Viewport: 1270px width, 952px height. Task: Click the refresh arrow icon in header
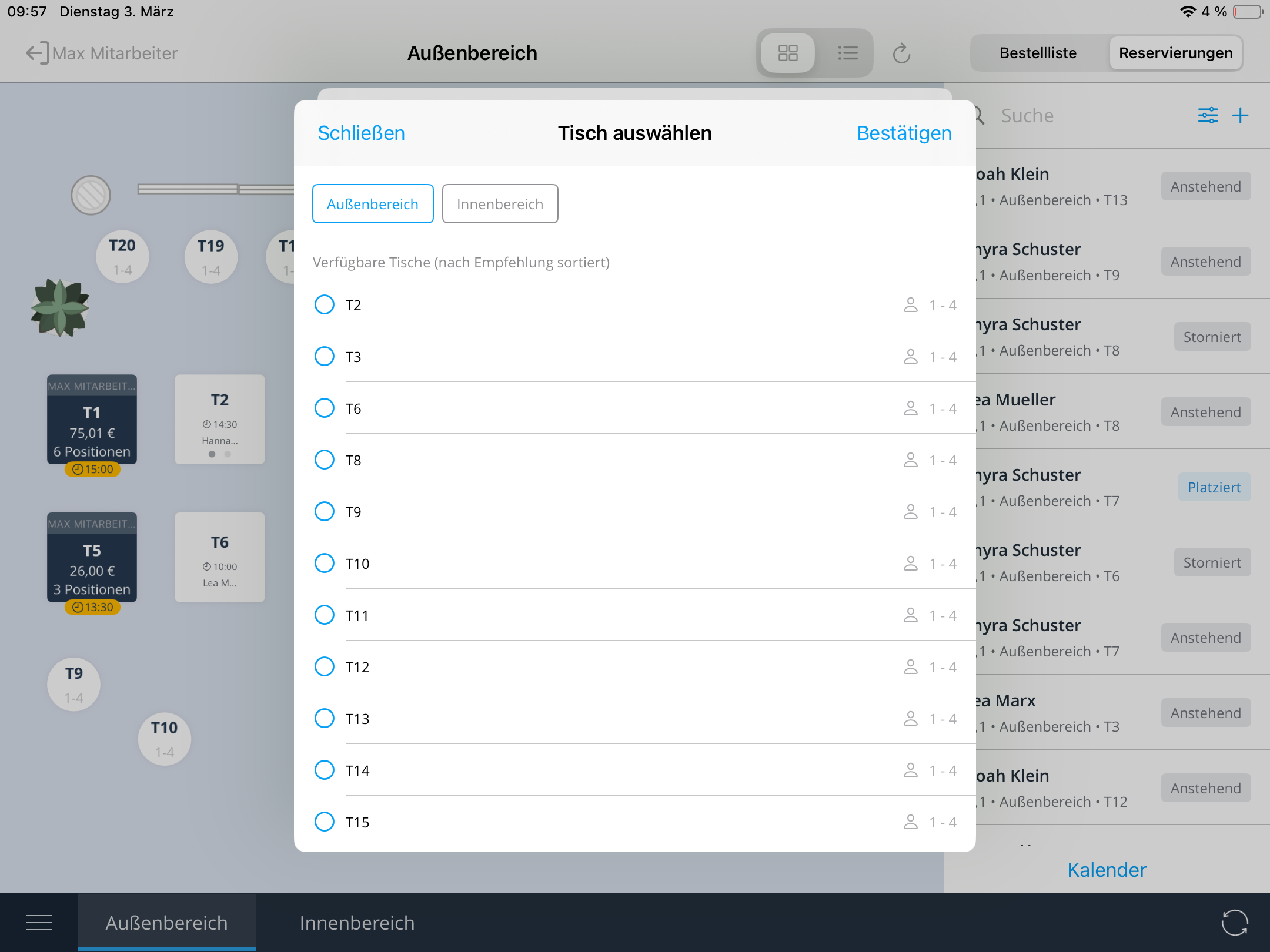click(x=901, y=53)
